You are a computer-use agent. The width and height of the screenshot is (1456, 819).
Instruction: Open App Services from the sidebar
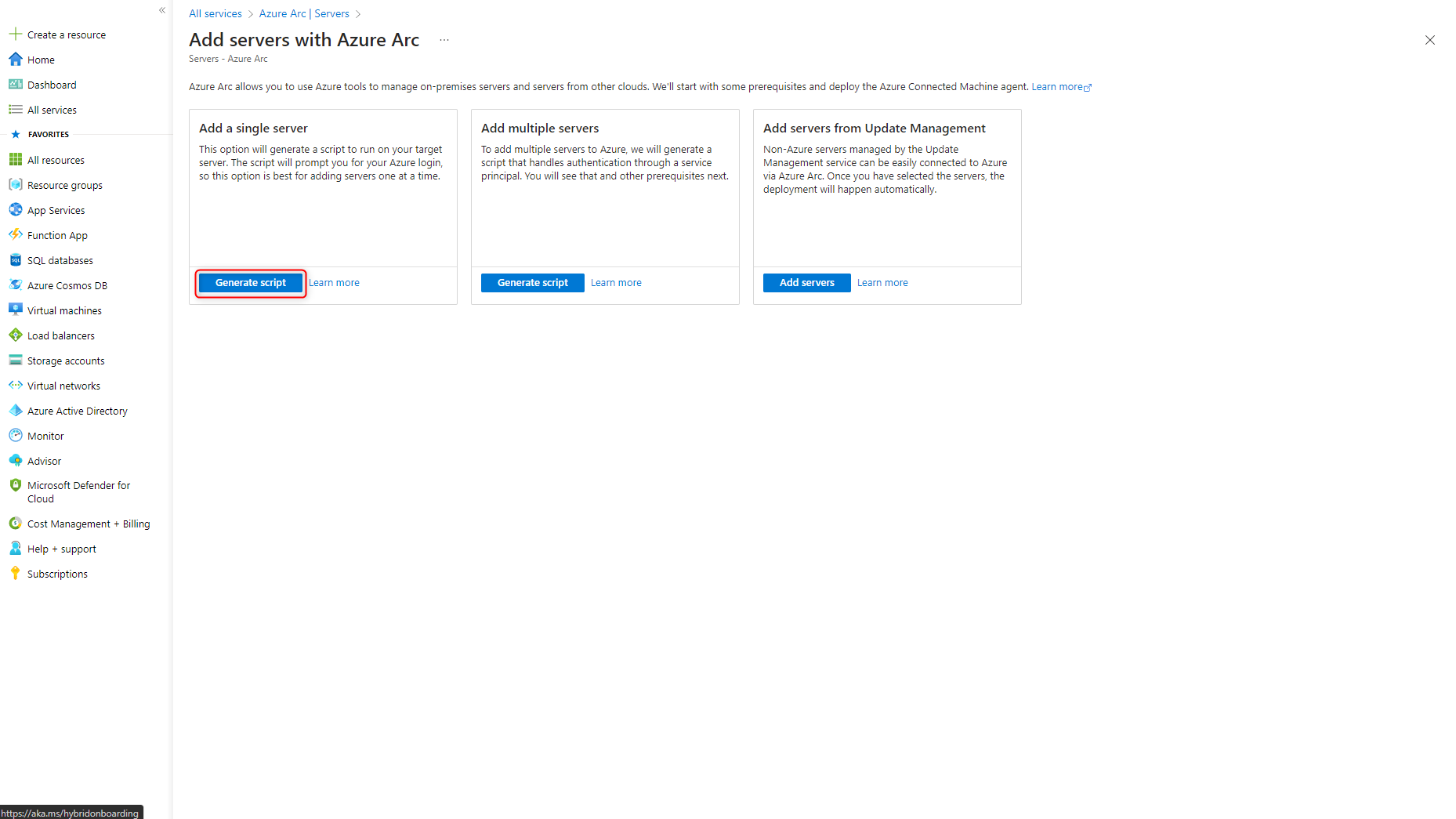(56, 210)
